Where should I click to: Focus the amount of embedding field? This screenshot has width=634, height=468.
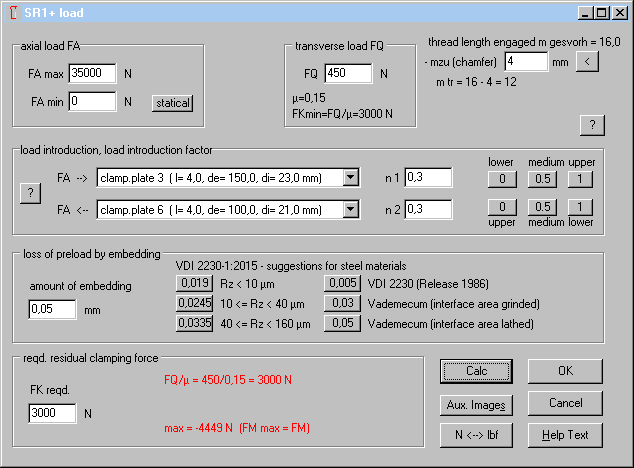click(53, 310)
